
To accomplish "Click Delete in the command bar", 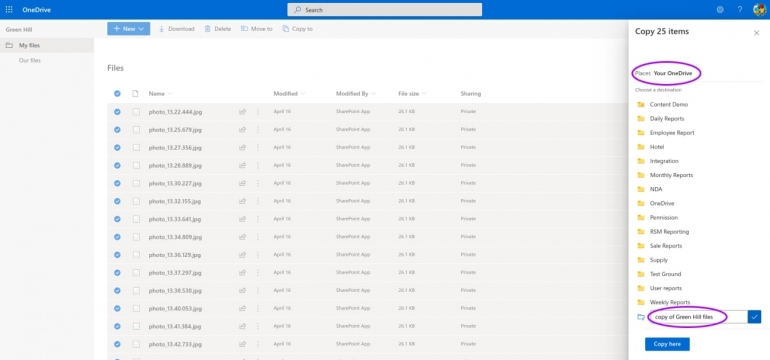I will tap(218, 29).
